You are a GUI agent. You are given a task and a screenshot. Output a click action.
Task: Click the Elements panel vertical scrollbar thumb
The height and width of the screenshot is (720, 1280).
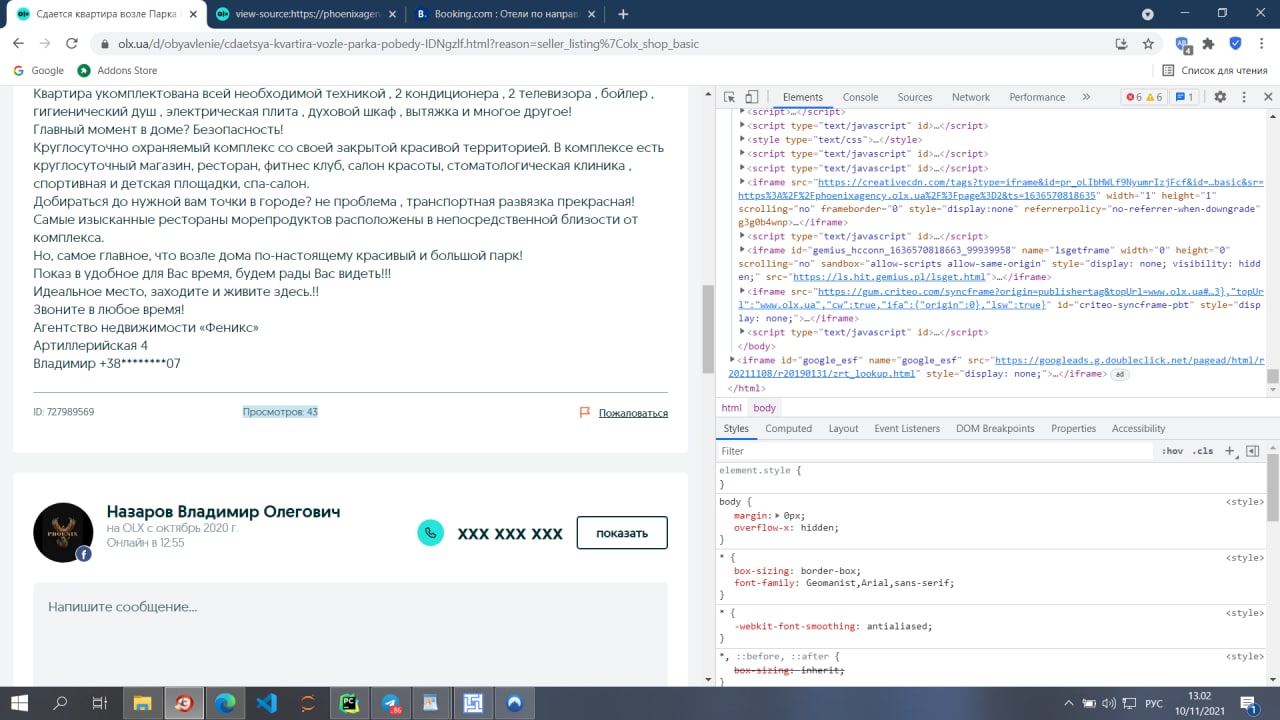[1273, 377]
